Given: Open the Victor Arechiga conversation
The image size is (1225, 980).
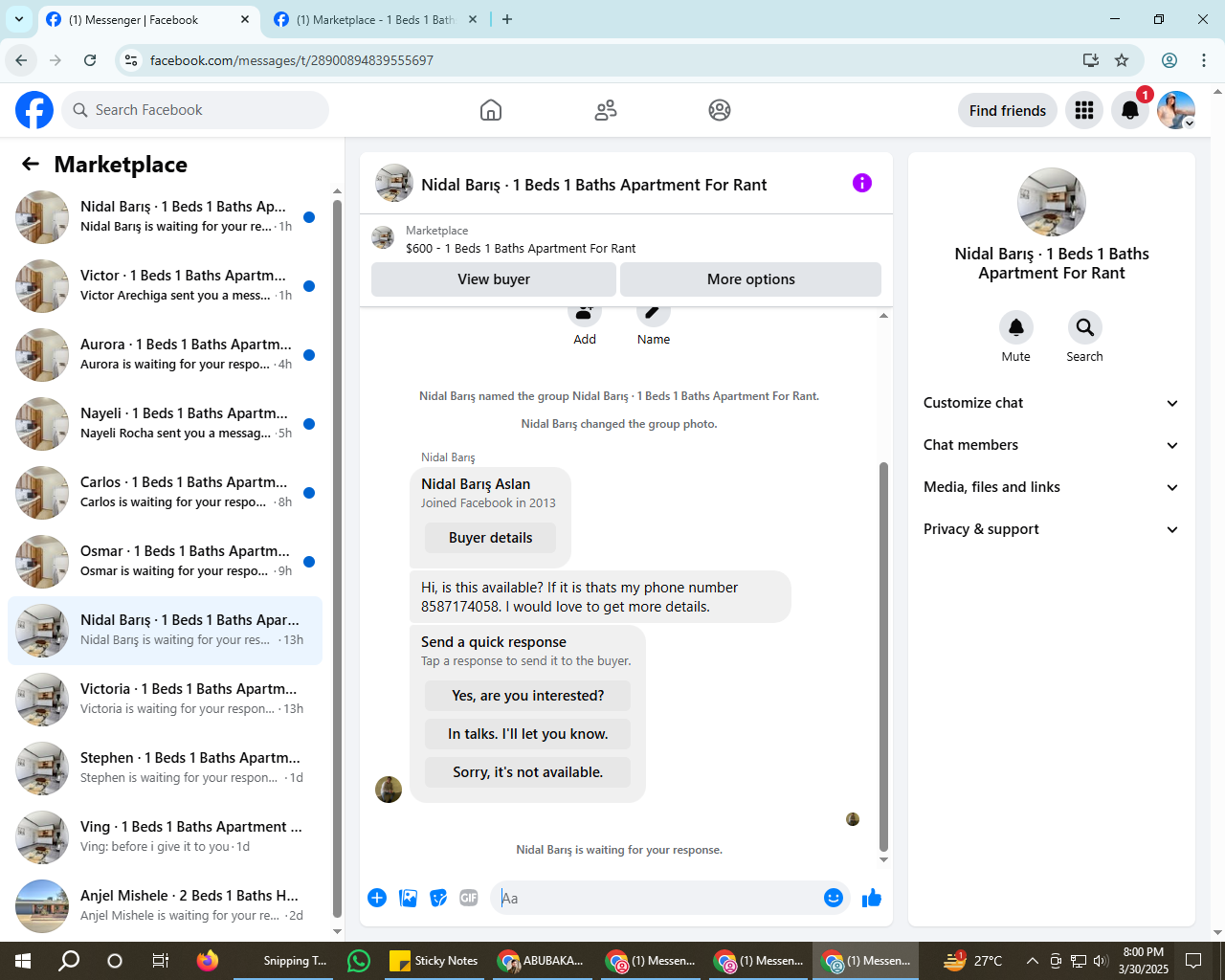Looking at the screenshot, I should tap(165, 286).
